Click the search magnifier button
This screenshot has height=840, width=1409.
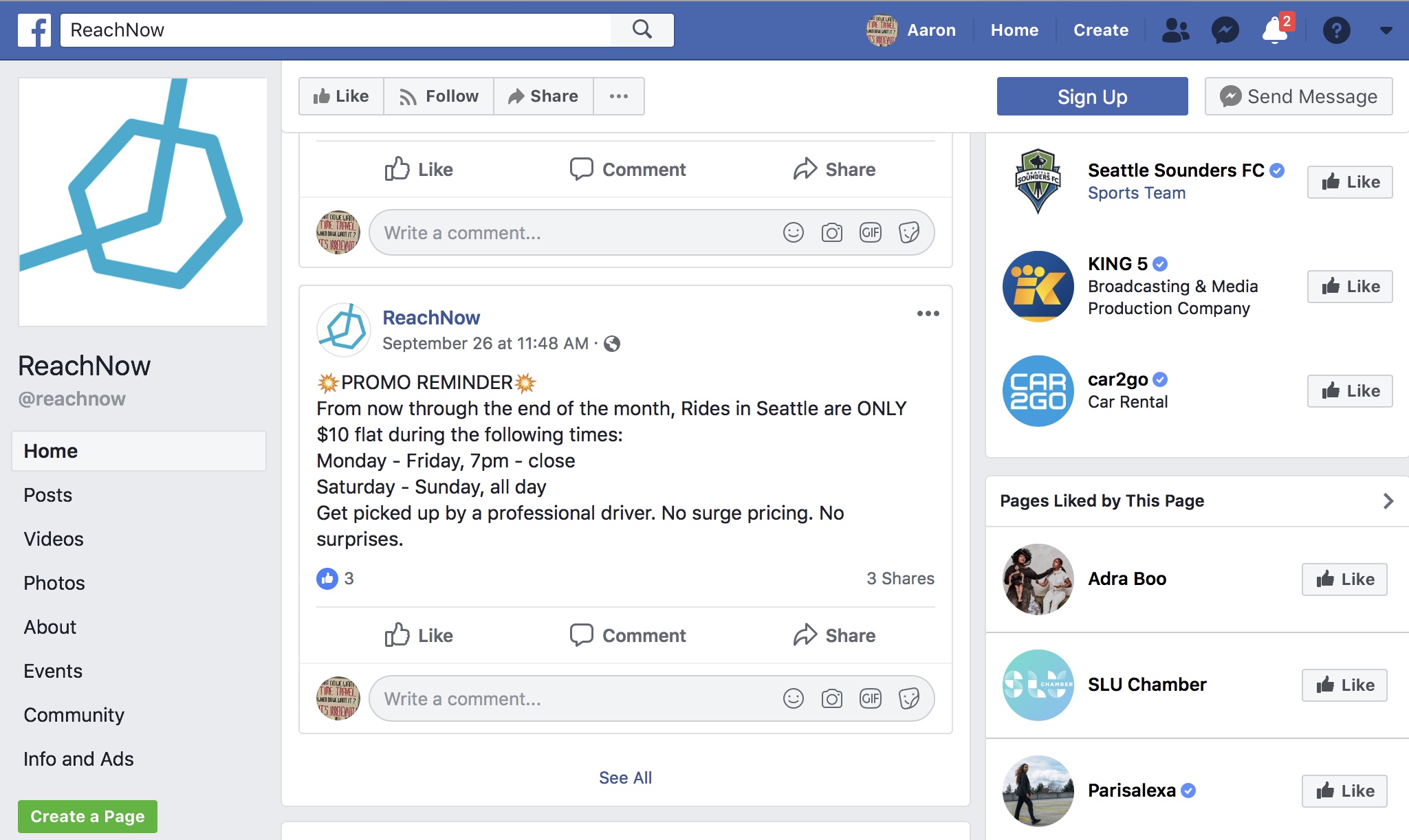pos(642,30)
